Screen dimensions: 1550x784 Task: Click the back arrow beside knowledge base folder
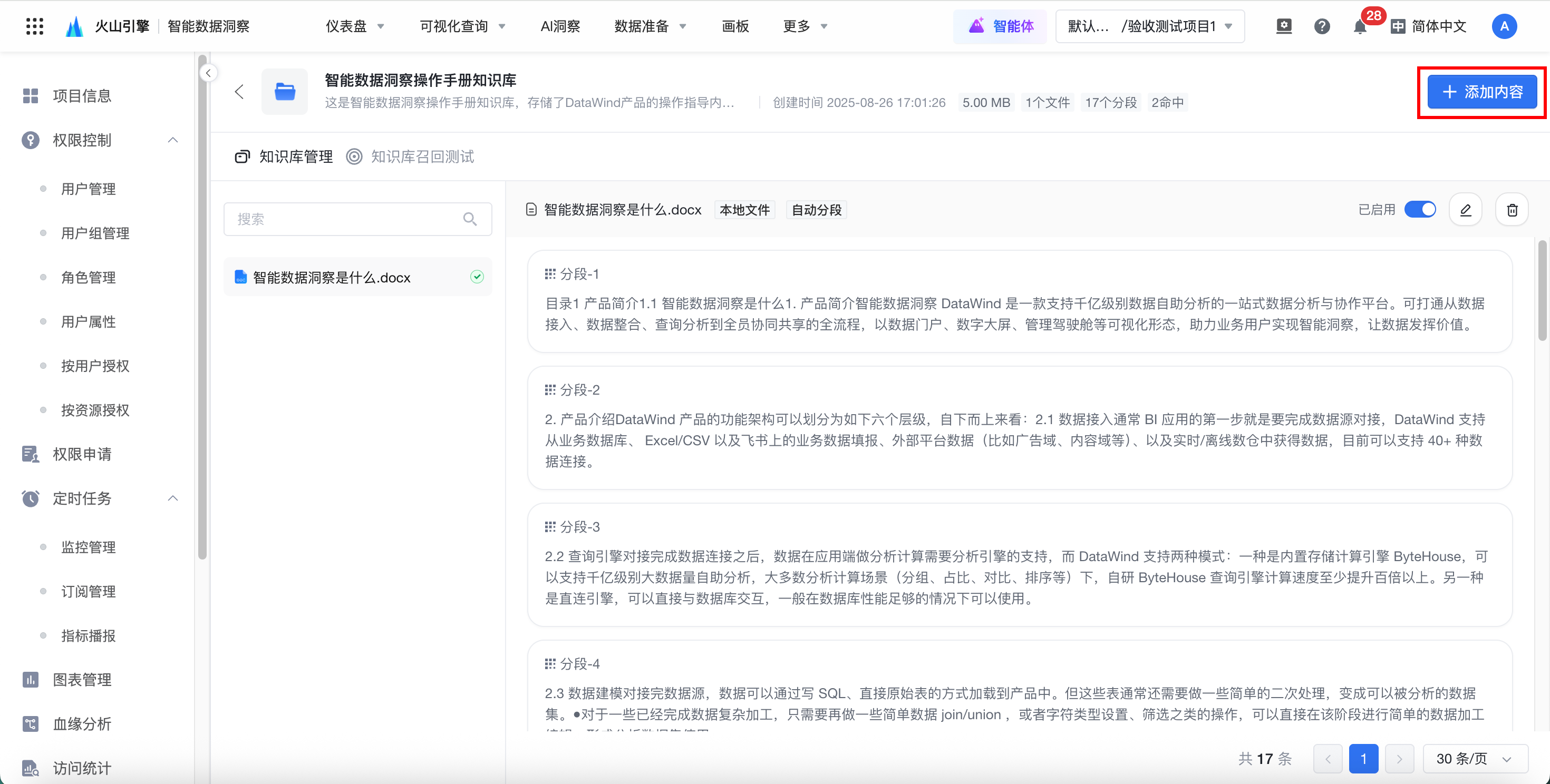point(239,91)
